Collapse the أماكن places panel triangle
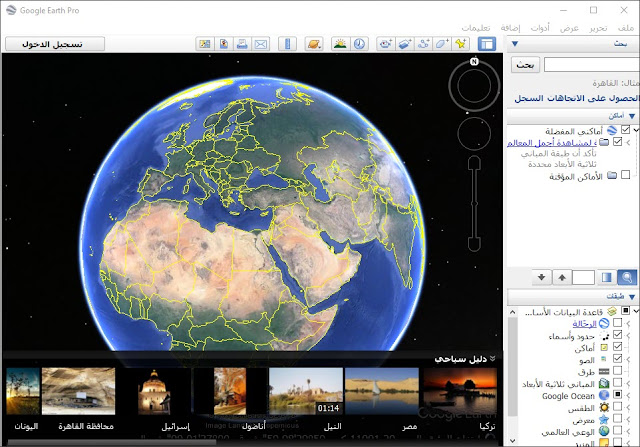 point(632,116)
